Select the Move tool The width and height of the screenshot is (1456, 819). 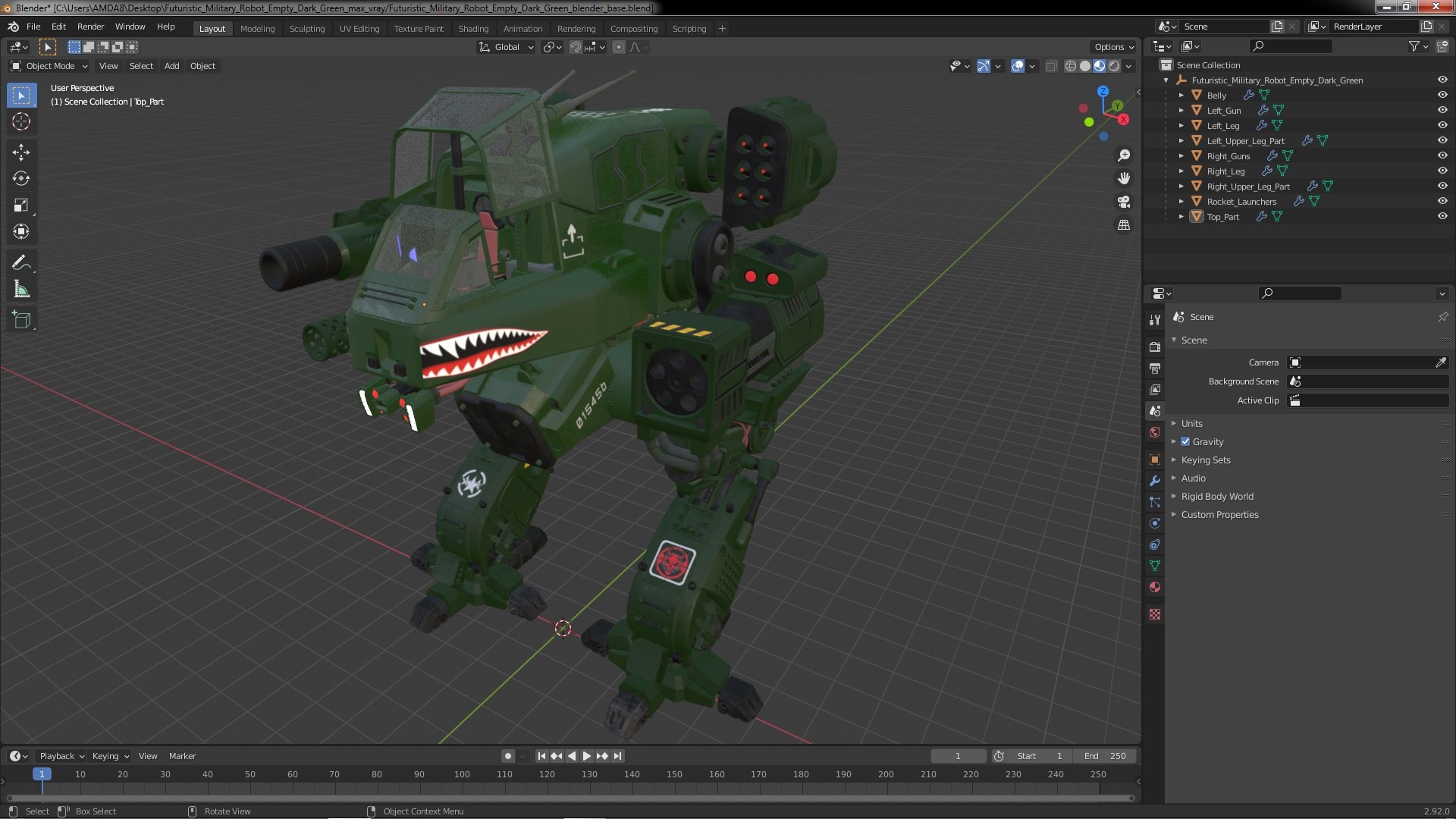click(x=21, y=152)
